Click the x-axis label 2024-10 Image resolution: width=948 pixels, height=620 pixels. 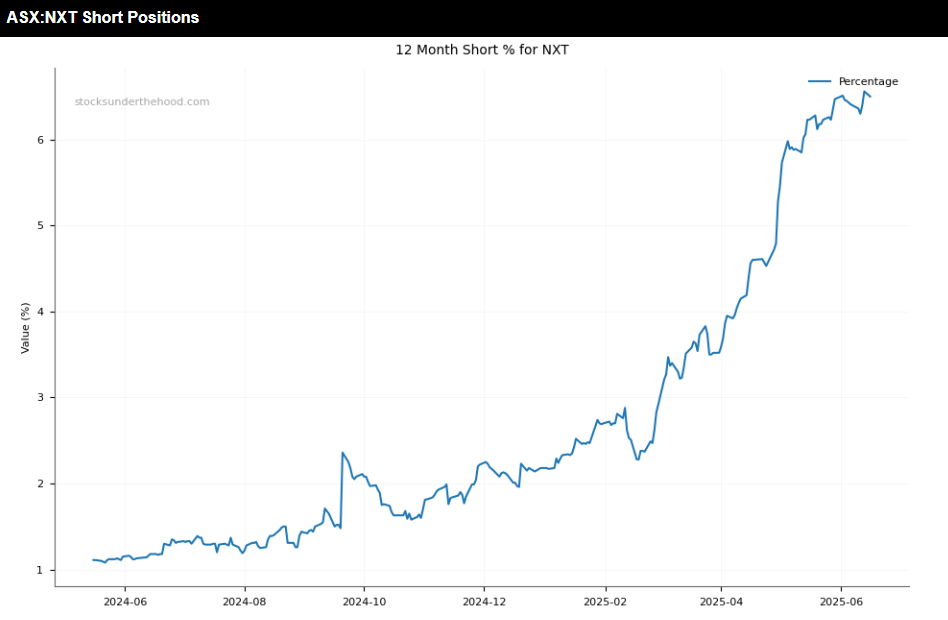364,602
